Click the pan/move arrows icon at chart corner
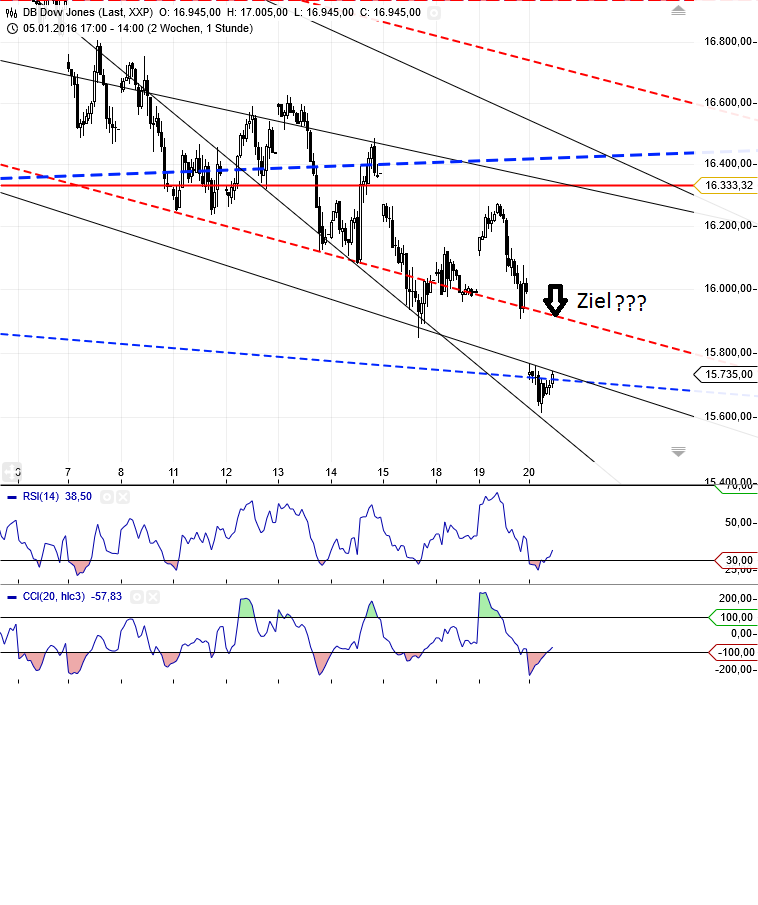Screen dimensions: 758x905 [12, 472]
